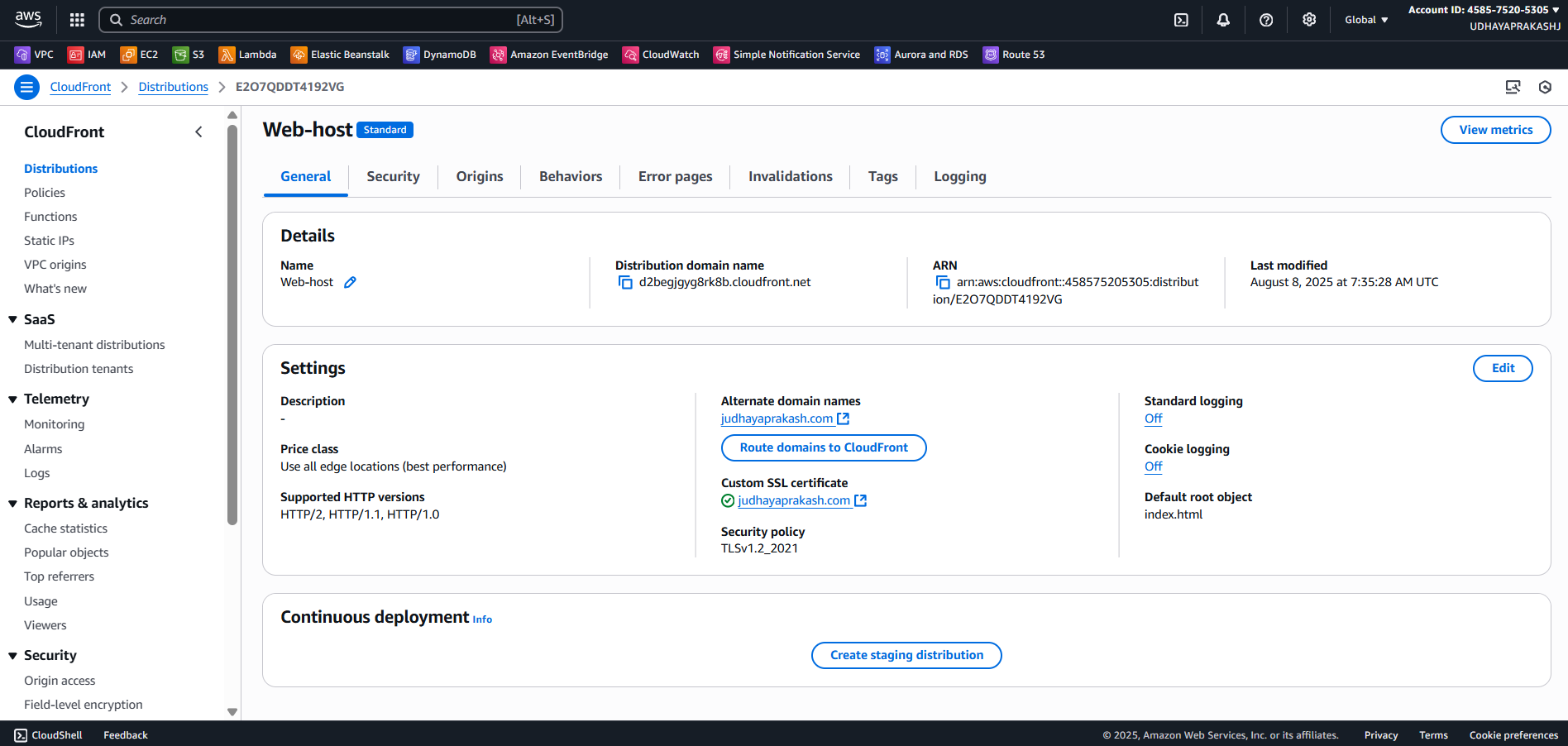The width and height of the screenshot is (1568, 746).
Task: Click the Settings Edit button
Action: [1503, 368]
